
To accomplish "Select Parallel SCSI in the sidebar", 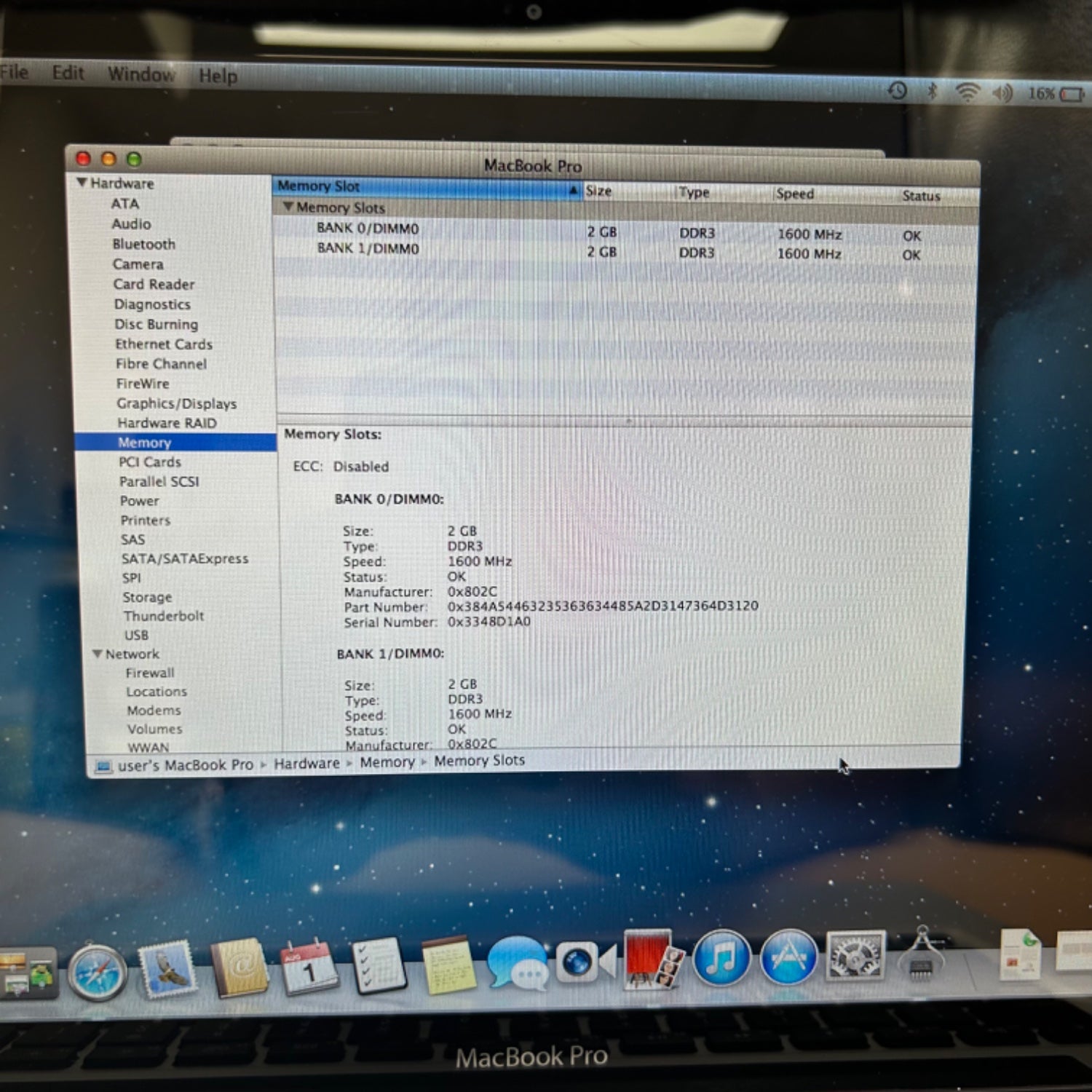I will pyautogui.click(x=159, y=482).
